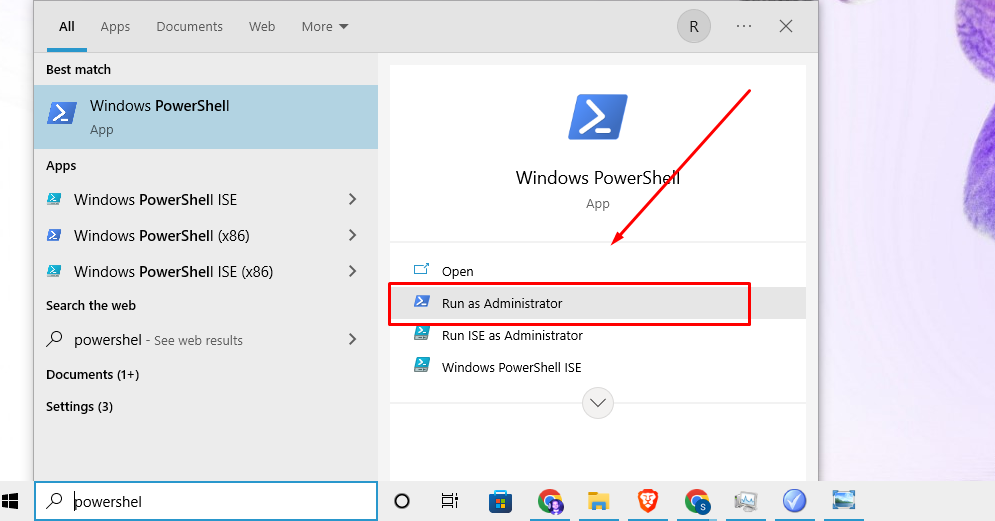Click the 'Windows PowerShell (x86)' text
The width and height of the screenshot is (995, 521).
162,235
